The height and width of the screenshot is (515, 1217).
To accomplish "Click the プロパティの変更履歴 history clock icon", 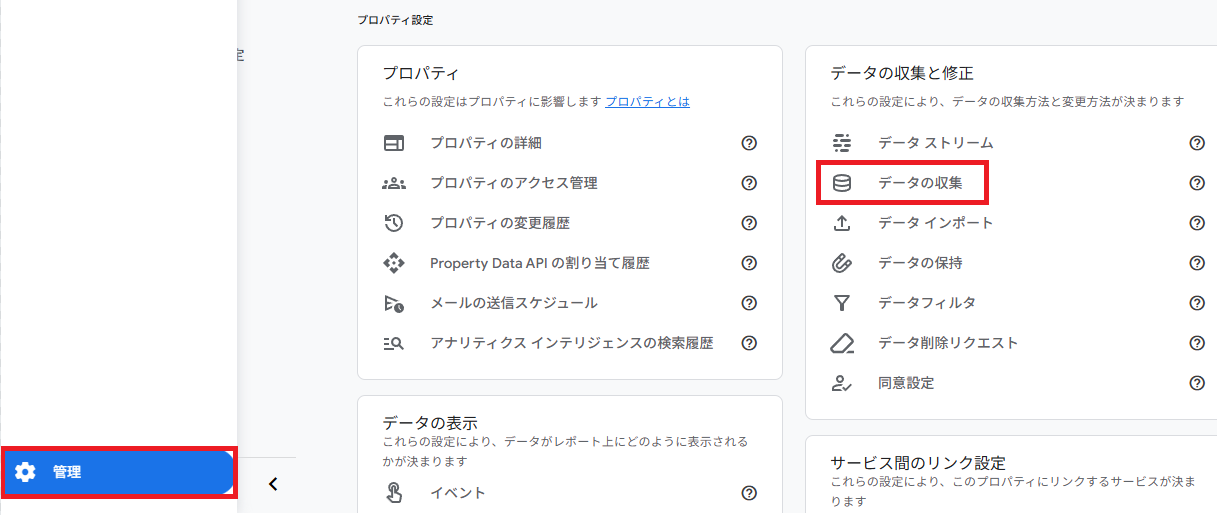I will tap(394, 223).
